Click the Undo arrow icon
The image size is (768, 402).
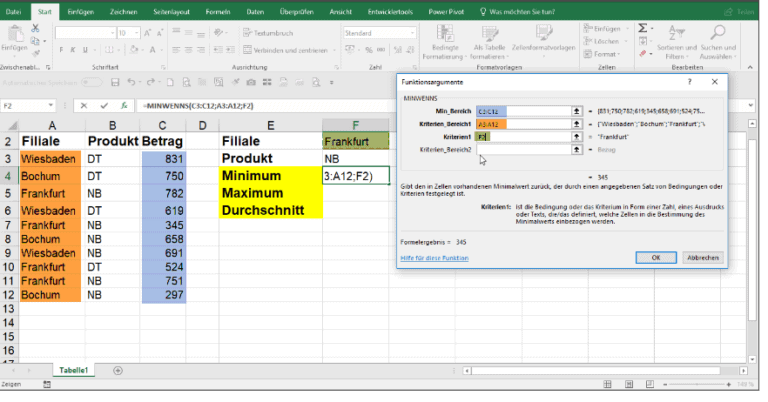131,82
